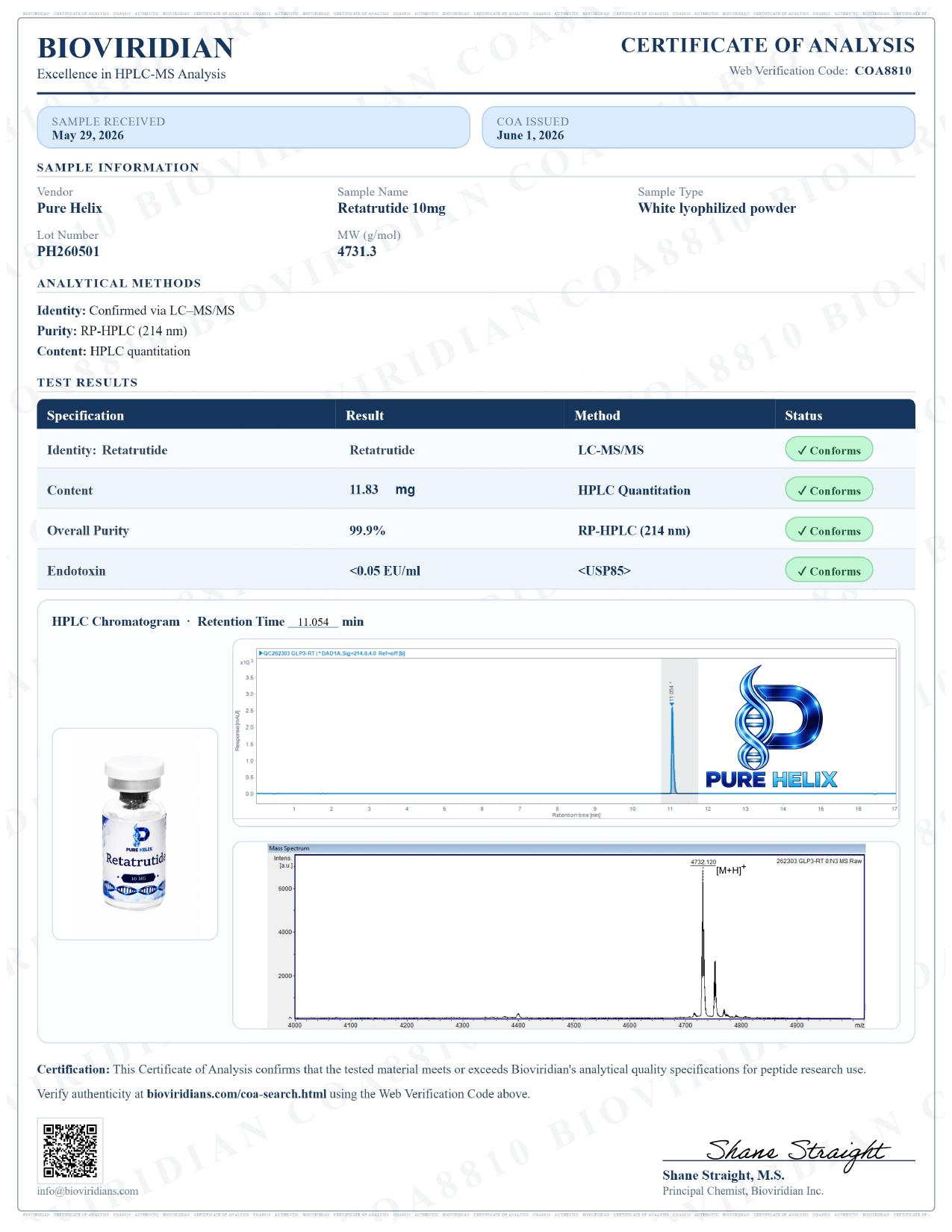The width and height of the screenshot is (952, 1232).
Task: Click the Identity: Confirmed via LC–MS/MS line
Action: (x=136, y=311)
